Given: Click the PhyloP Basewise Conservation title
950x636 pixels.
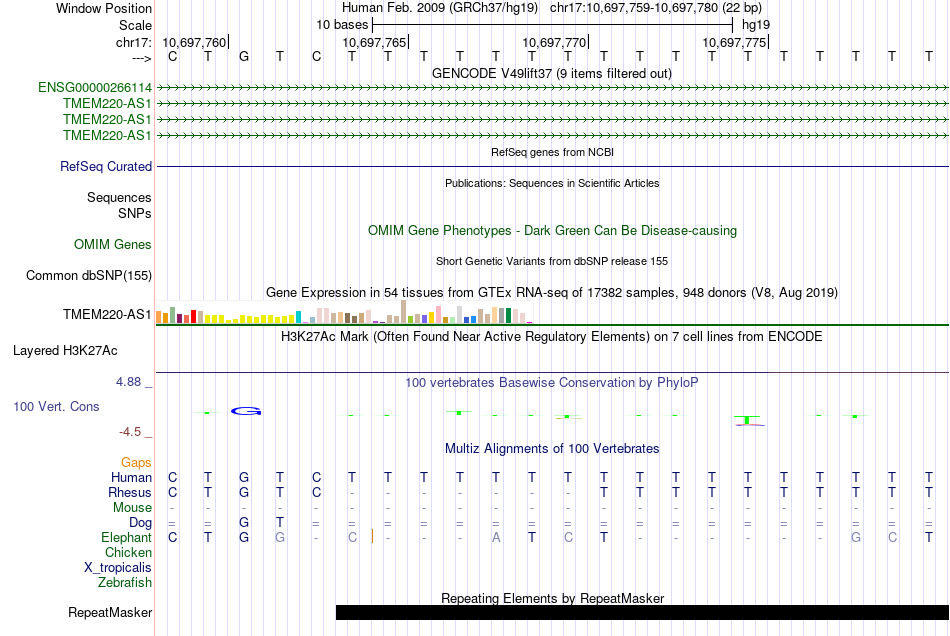Looking at the screenshot, I should pyautogui.click(x=552, y=383).
